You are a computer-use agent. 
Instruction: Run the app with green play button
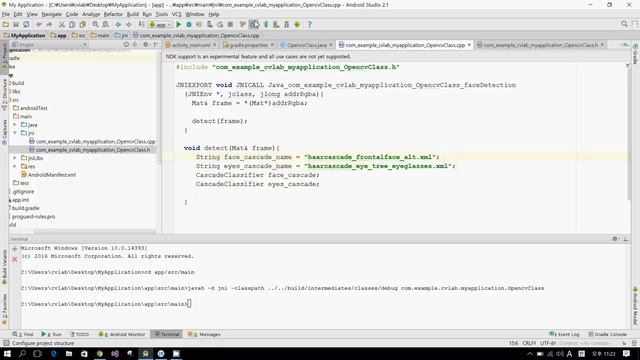point(178,24)
